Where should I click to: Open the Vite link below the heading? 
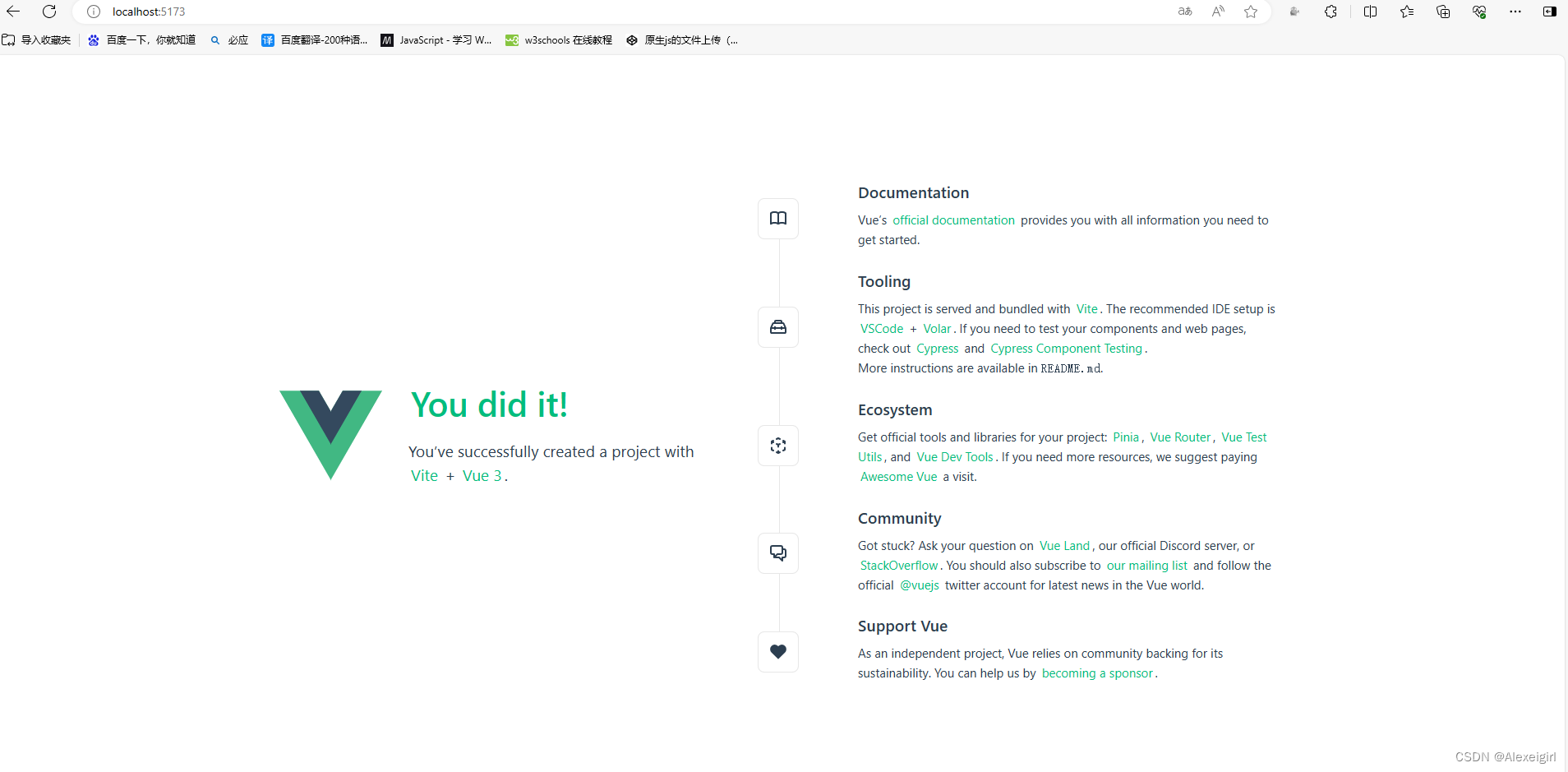click(x=424, y=476)
